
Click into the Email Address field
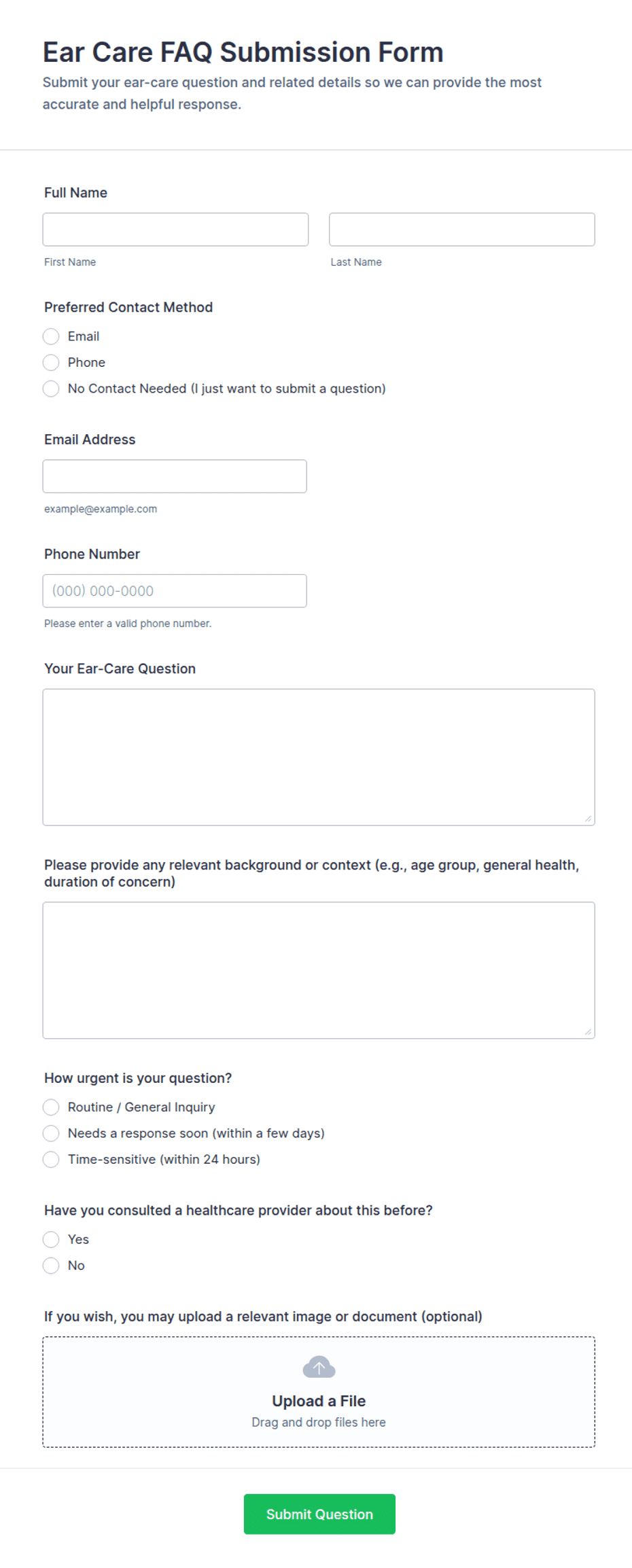(175, 476)
